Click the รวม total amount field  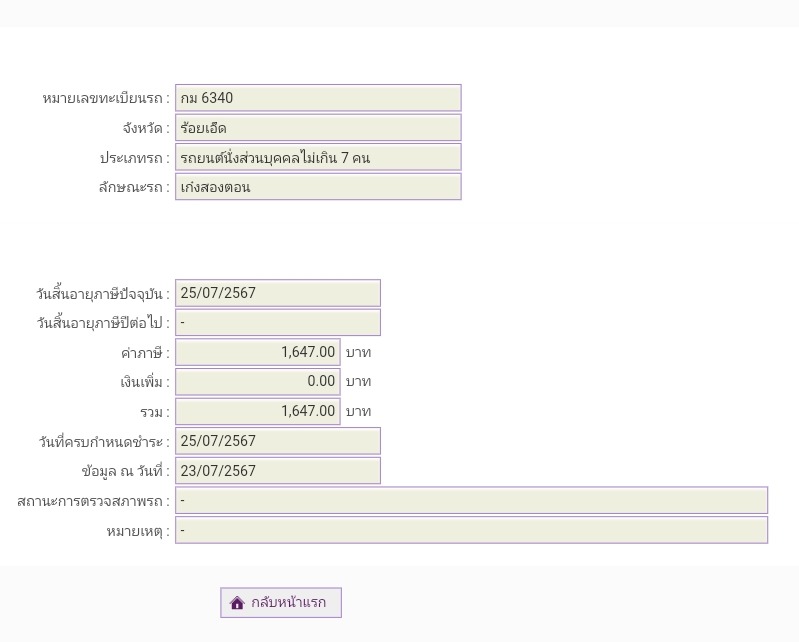(257, 411)
